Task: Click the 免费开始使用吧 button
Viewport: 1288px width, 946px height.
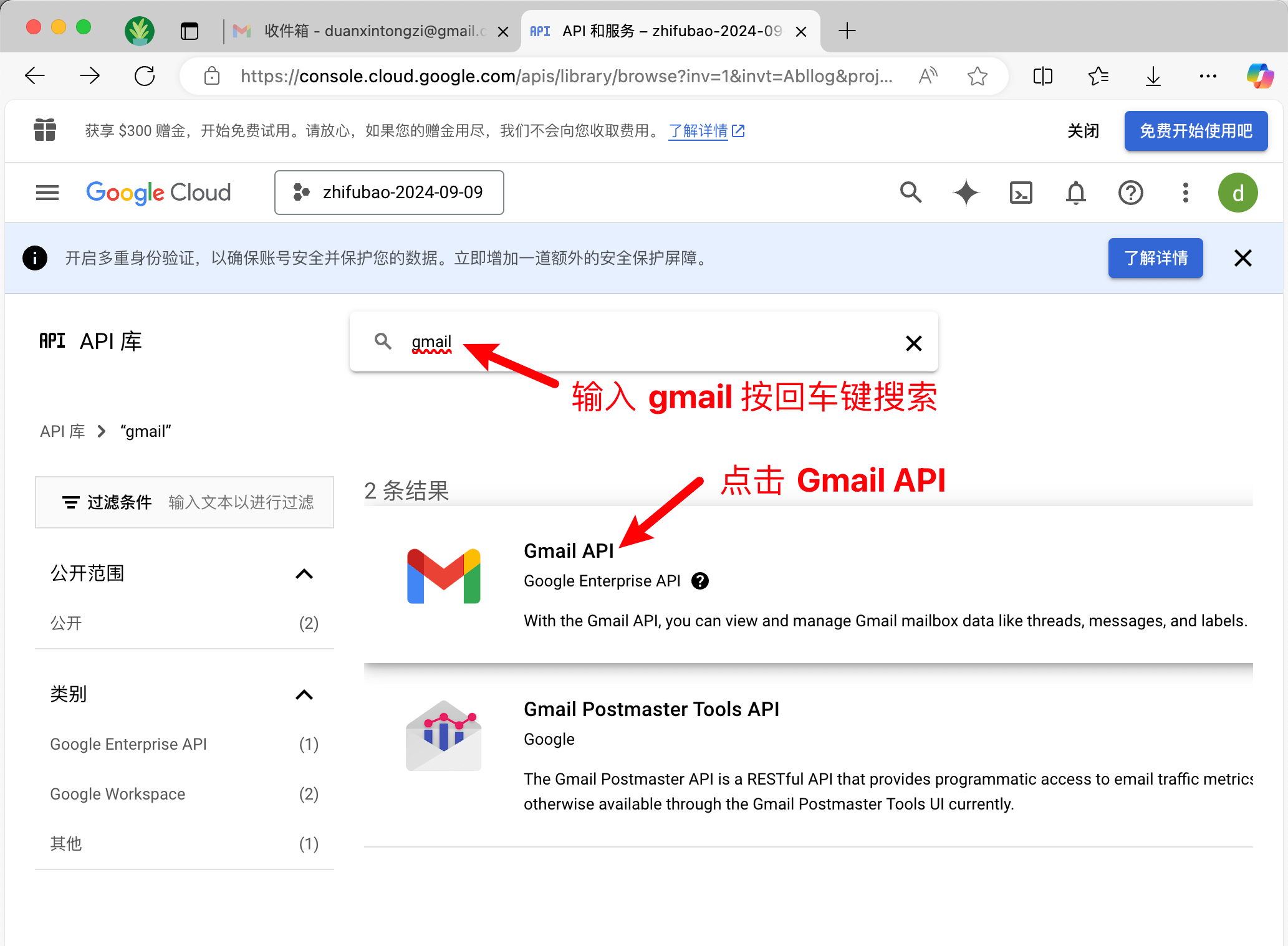Action: click(1195, 131)
